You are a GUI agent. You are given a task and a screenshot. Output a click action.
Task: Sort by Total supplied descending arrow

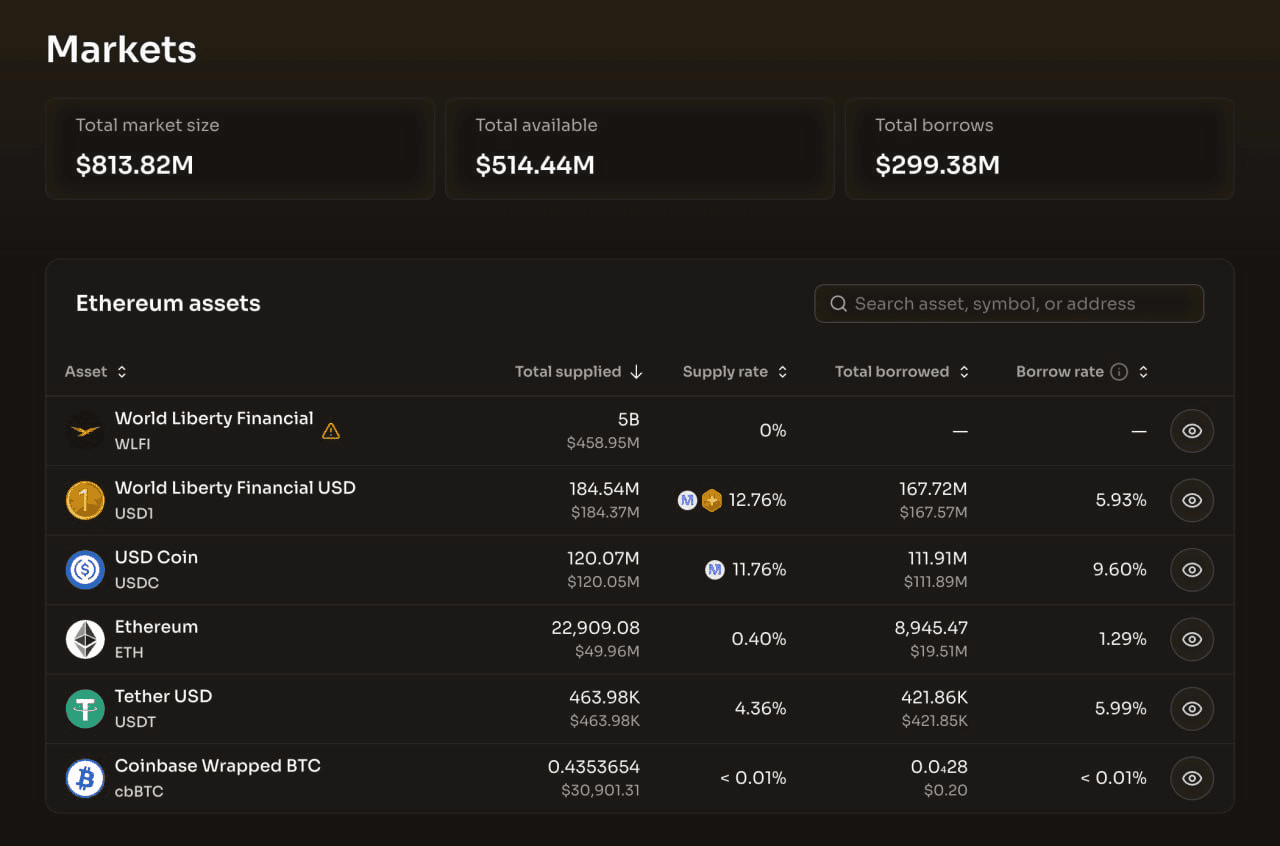click(x=636, y=372)
